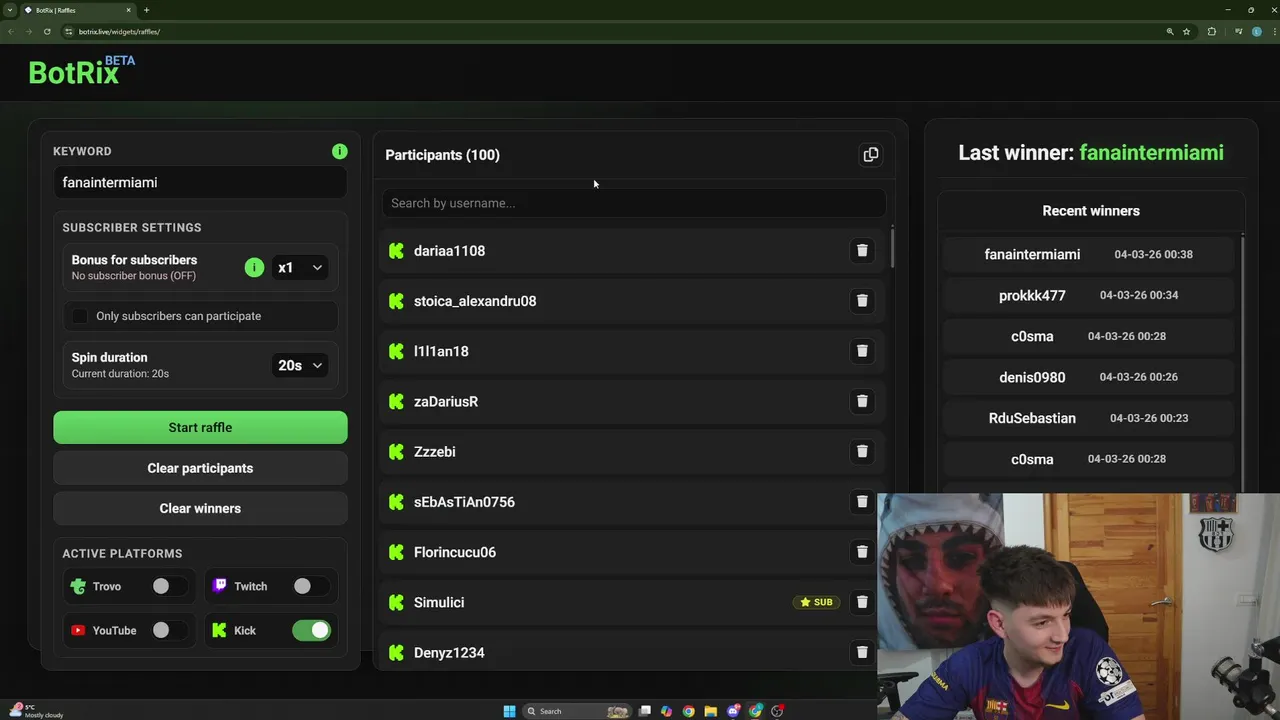Viewport: 1280px width, 720px height.
Task: Click participant name Florincucu06
Action: pos(455,552)
